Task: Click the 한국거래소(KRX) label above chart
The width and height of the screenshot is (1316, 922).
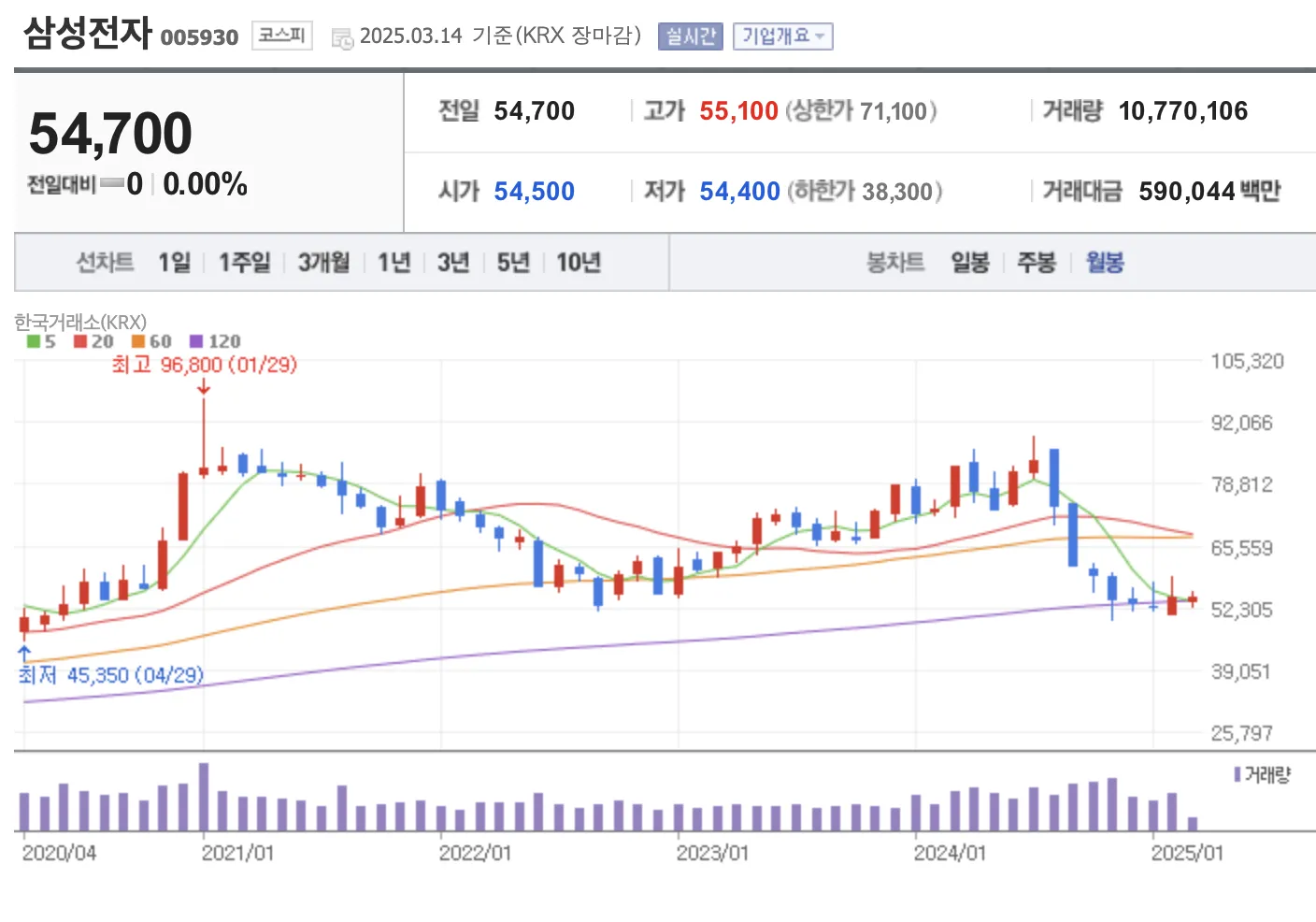Action: [80, 322]
